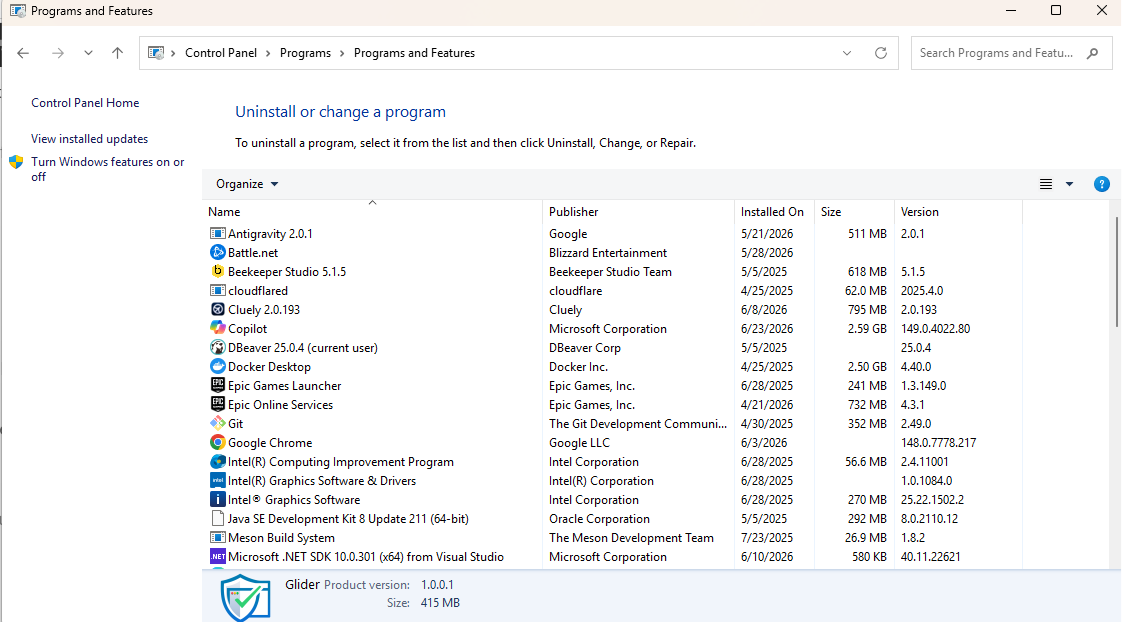Screen dimensions: 1122x622
Task: Click the 148.0.7778.217 version cell
Action: (x=938, y=442)
